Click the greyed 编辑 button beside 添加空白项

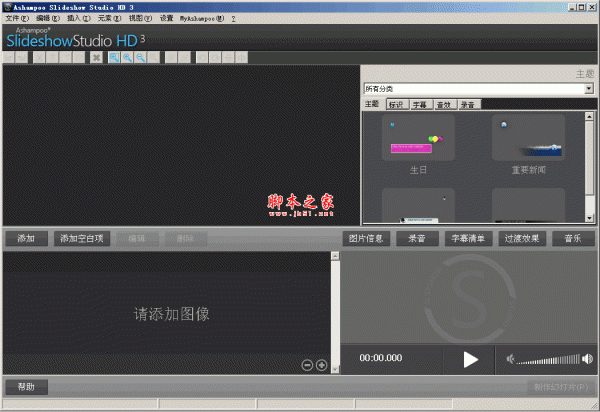[x=137, y=239]
